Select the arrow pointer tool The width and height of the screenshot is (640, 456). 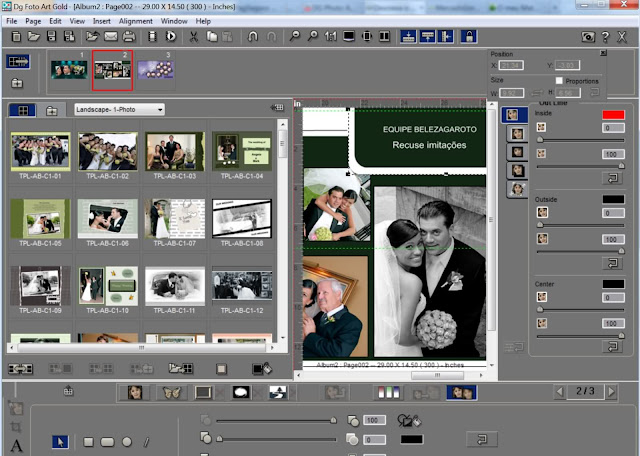[59, 440]
